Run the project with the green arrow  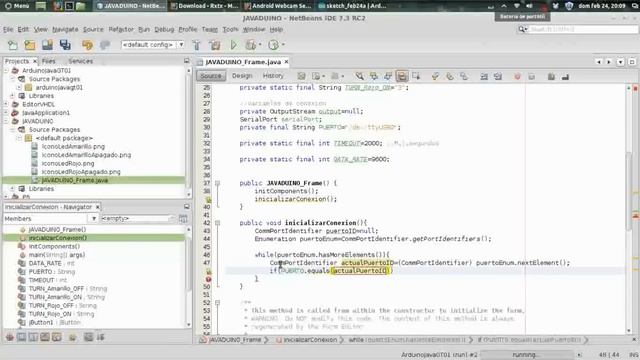coord(233,45)
